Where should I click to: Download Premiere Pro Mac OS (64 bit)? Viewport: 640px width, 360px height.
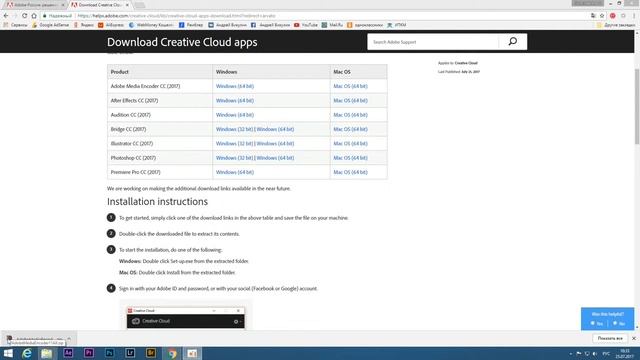350,172
